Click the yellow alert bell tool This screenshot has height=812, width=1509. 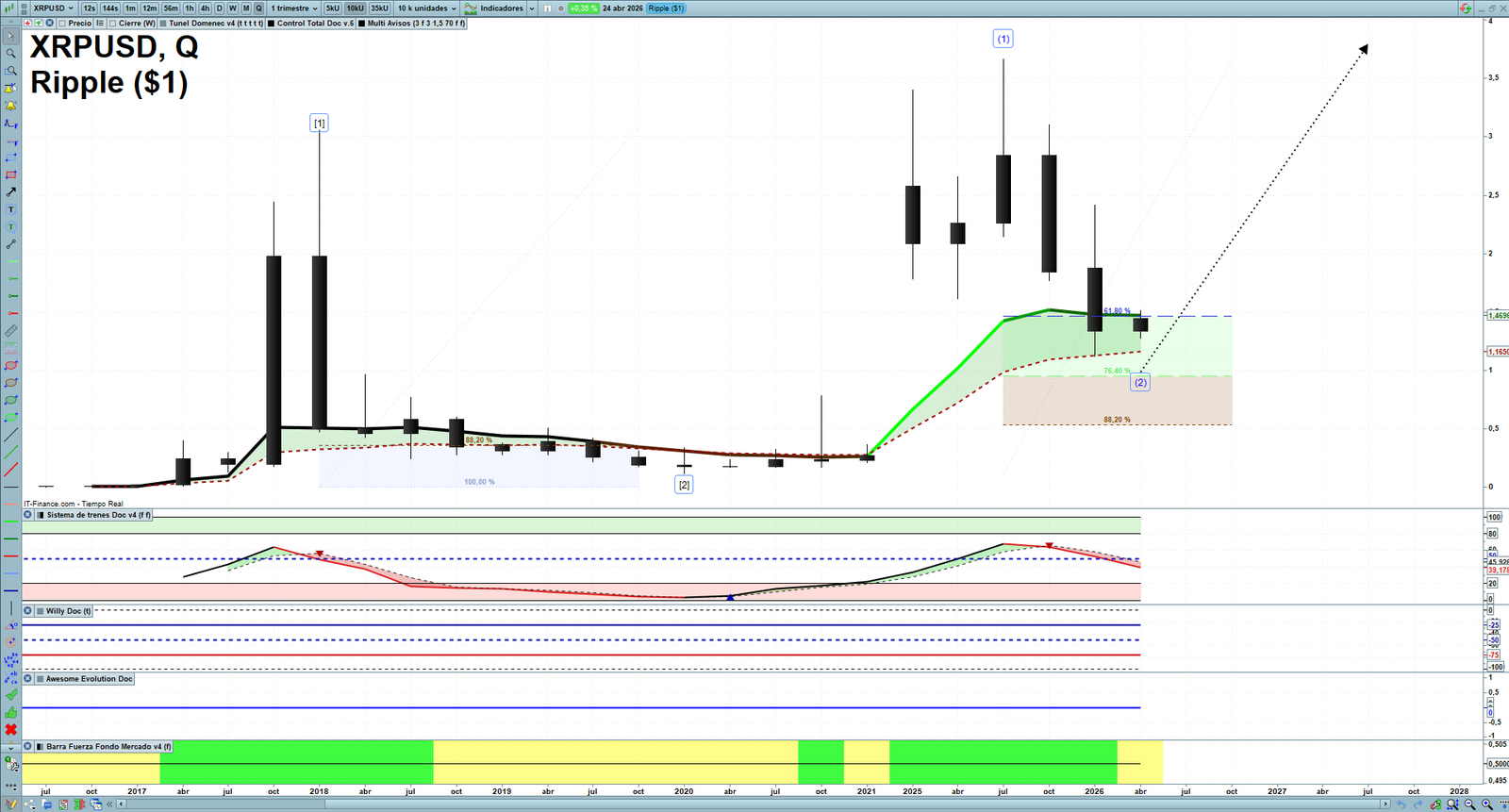[10, 105]
